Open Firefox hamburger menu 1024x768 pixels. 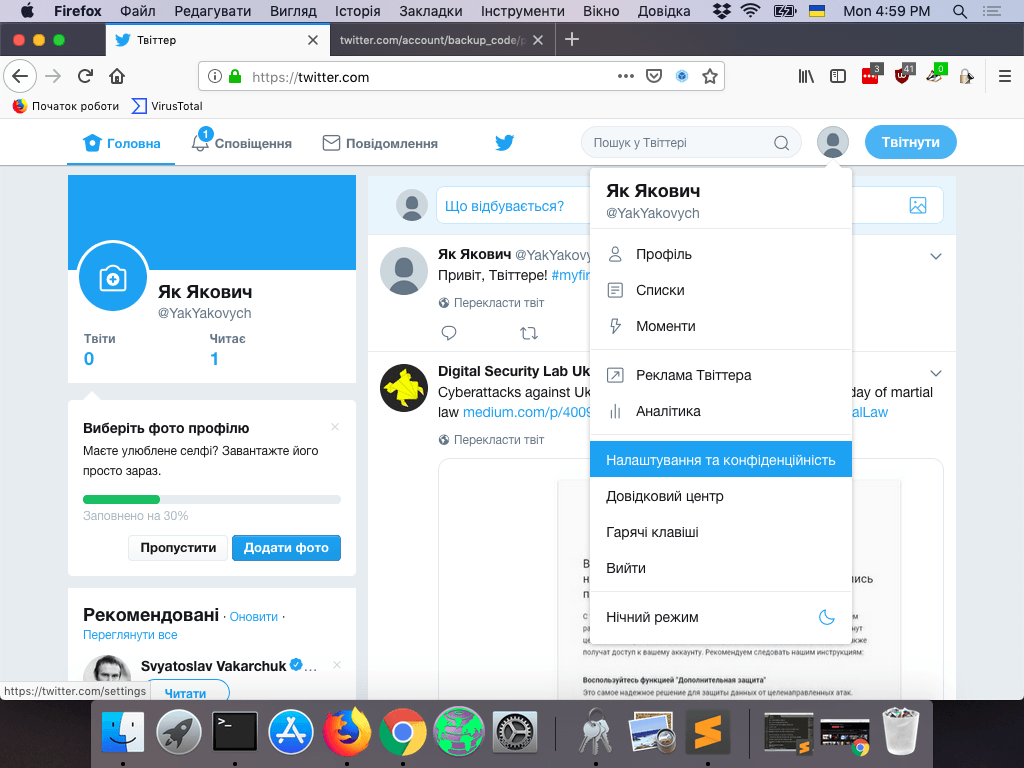coord(1005,76)
